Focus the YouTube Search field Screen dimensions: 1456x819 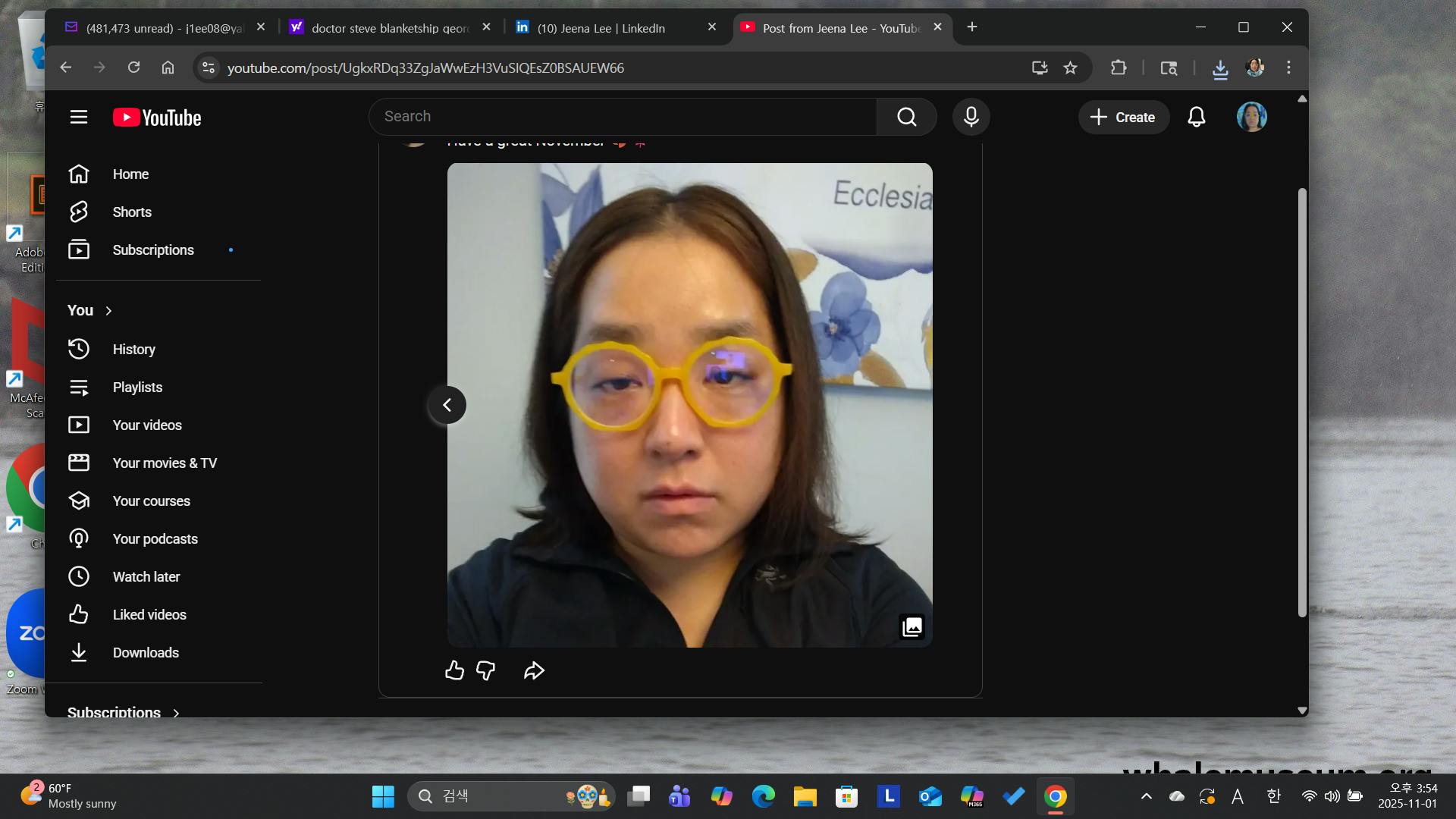click(623, 117)
